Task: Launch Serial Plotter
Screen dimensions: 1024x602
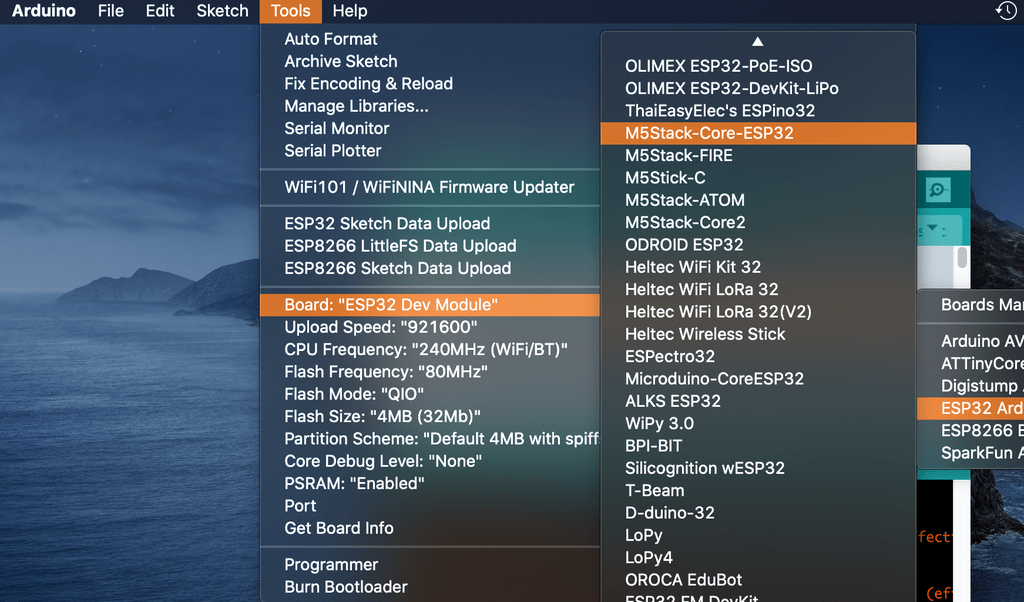Action: pos(430,151)
